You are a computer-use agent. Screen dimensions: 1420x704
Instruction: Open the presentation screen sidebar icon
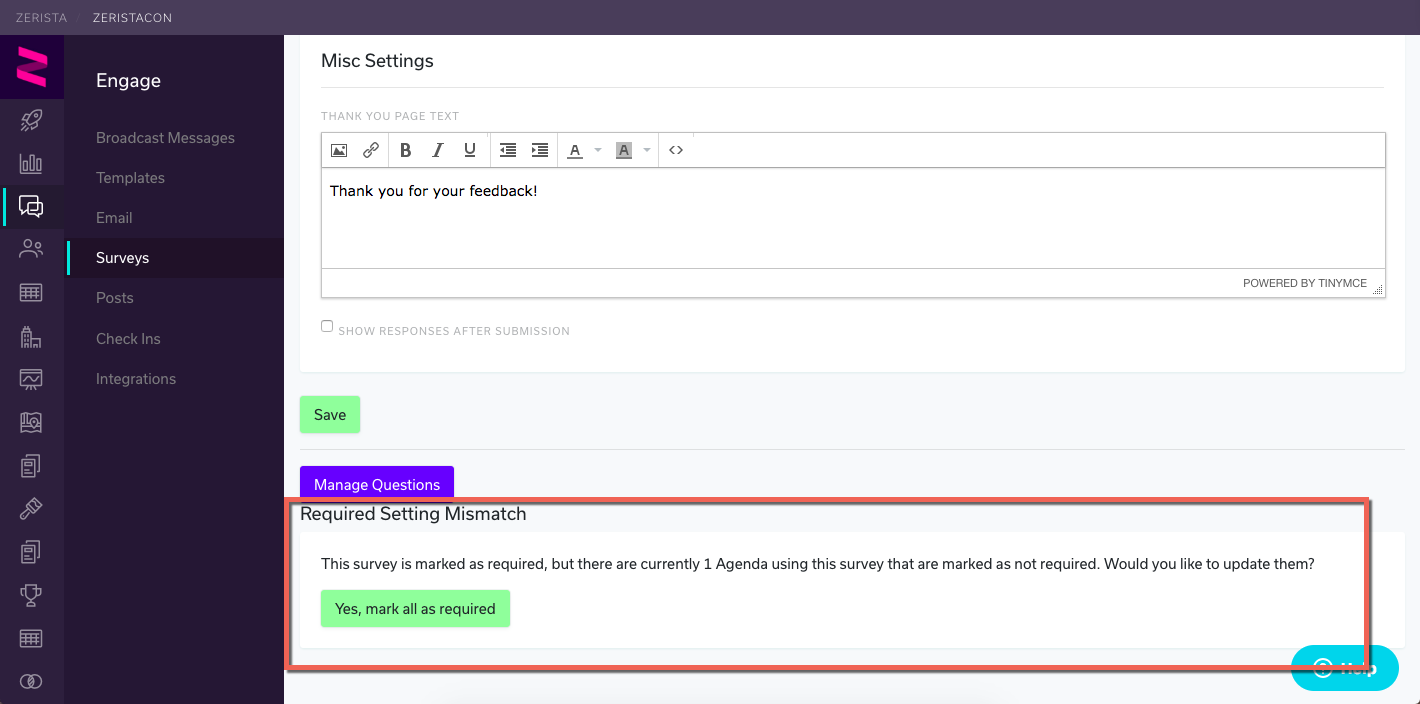click(x=31, y=380)
